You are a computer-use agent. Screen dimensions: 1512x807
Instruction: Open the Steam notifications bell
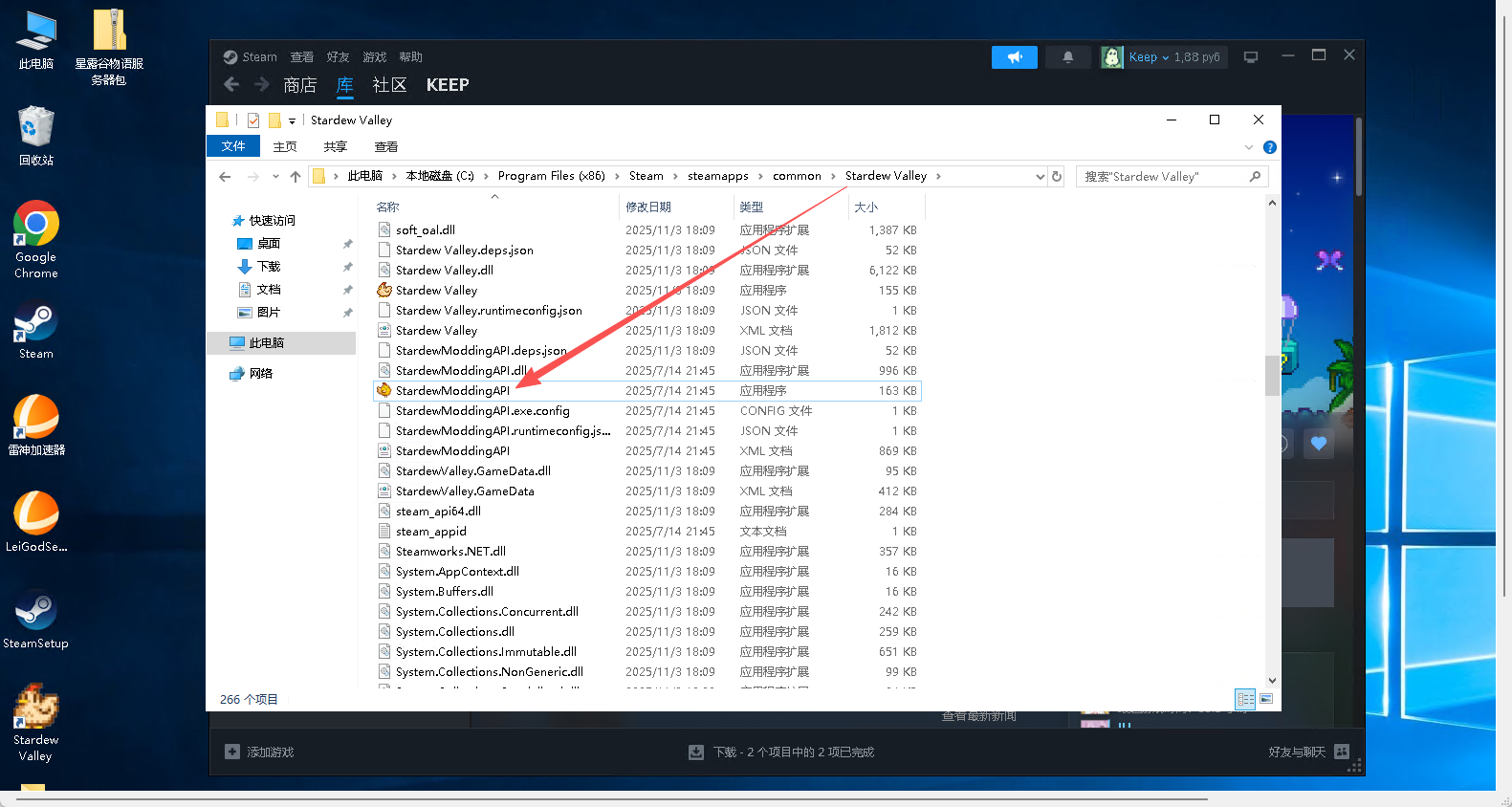click(1067, 57)
